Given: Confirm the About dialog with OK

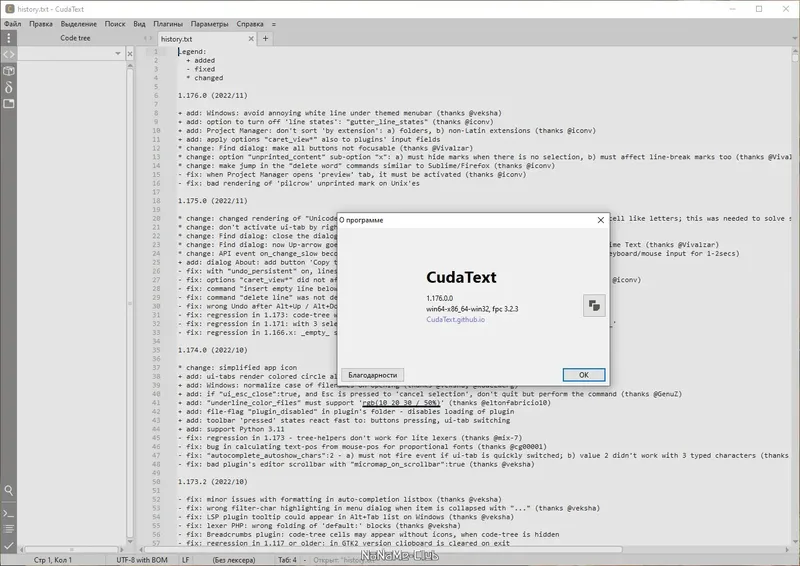Looking at the screenshot, I should [x=584, y=375].
